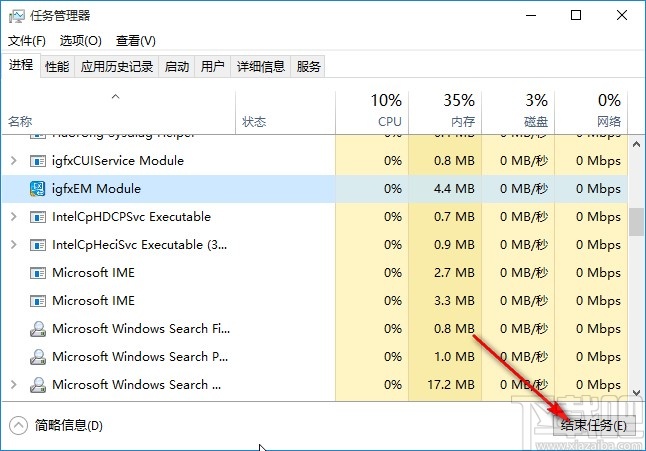Screen dimensions: 646x451
Task: Click the IntelCpHDCPSvc Executable process icon
Action: (37, 217)
